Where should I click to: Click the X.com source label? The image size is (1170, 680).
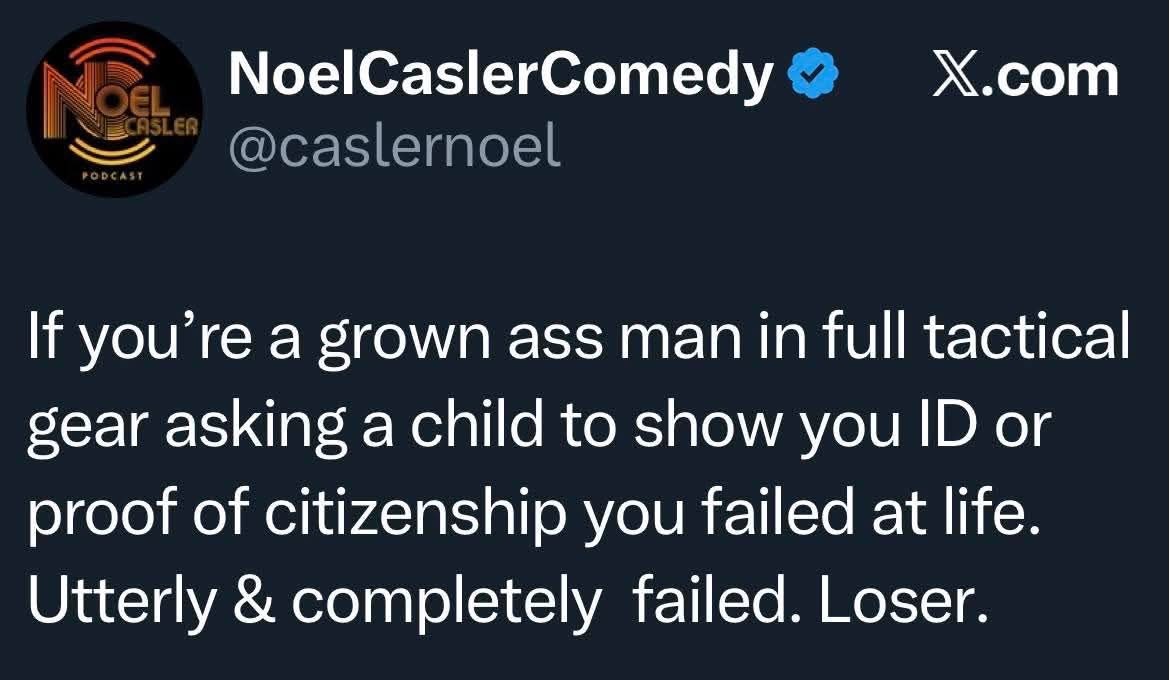tap(1026, 76)
